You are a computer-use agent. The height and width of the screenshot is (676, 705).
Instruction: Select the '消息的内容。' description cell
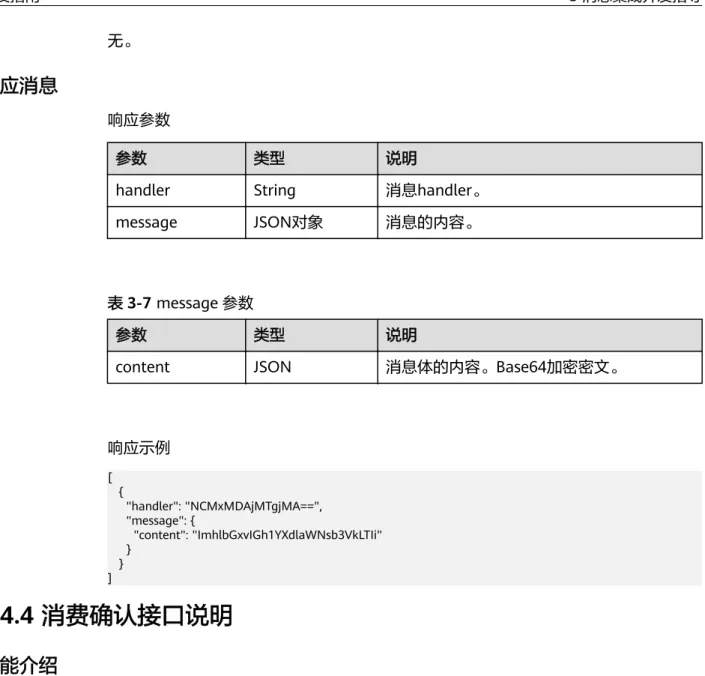[540, 222]
